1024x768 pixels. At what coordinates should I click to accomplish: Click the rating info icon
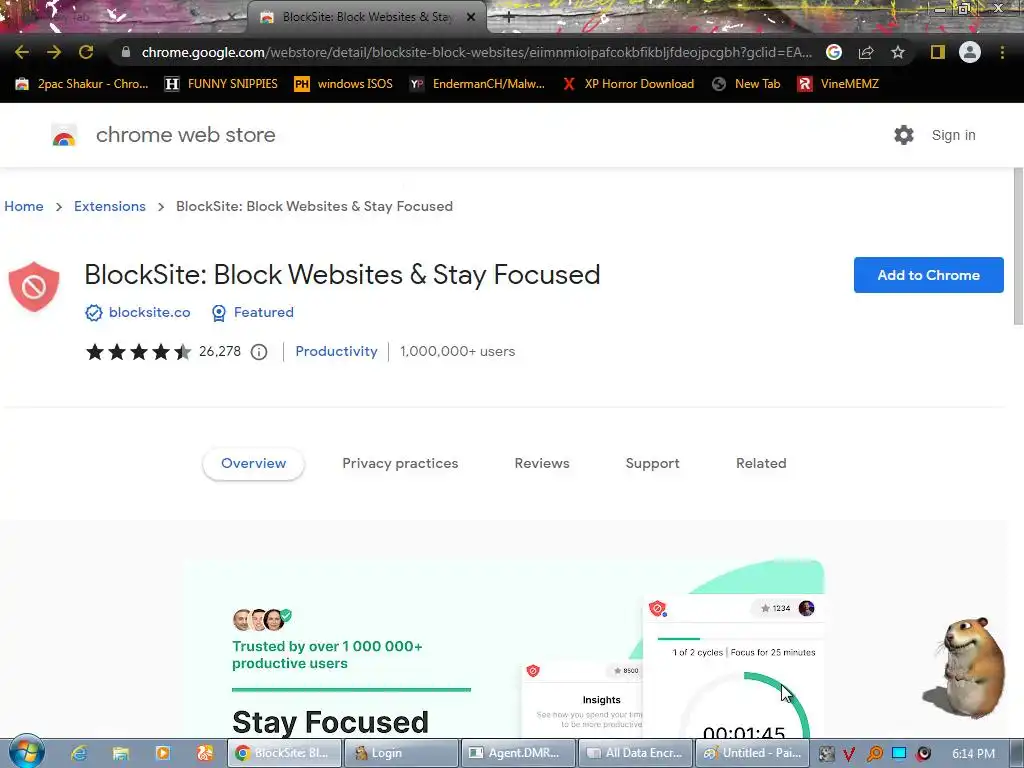(x=259, y=352)
